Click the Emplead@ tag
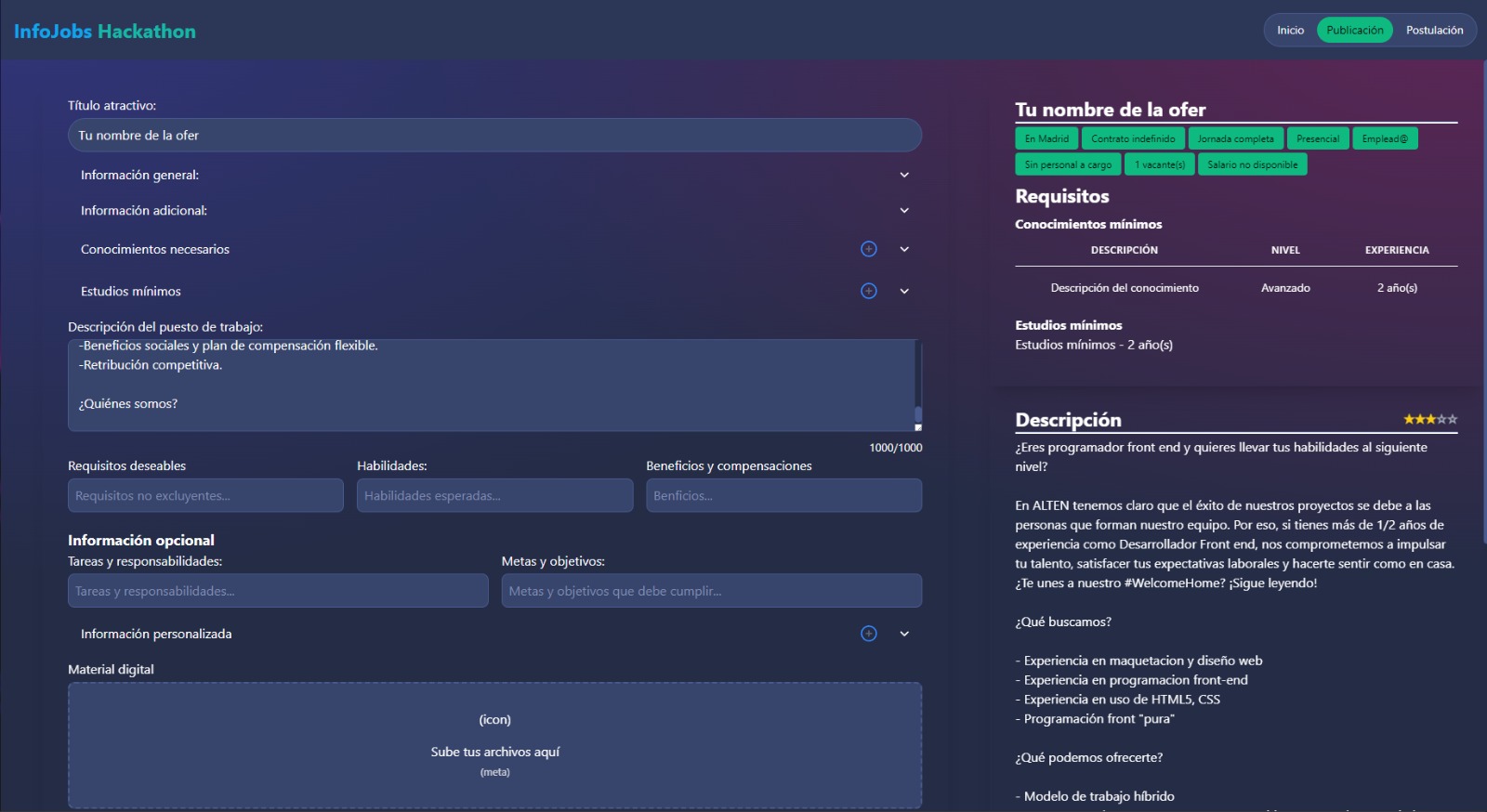The width and height of the screenshot is (1487, 812). [x=1385, y=138]
